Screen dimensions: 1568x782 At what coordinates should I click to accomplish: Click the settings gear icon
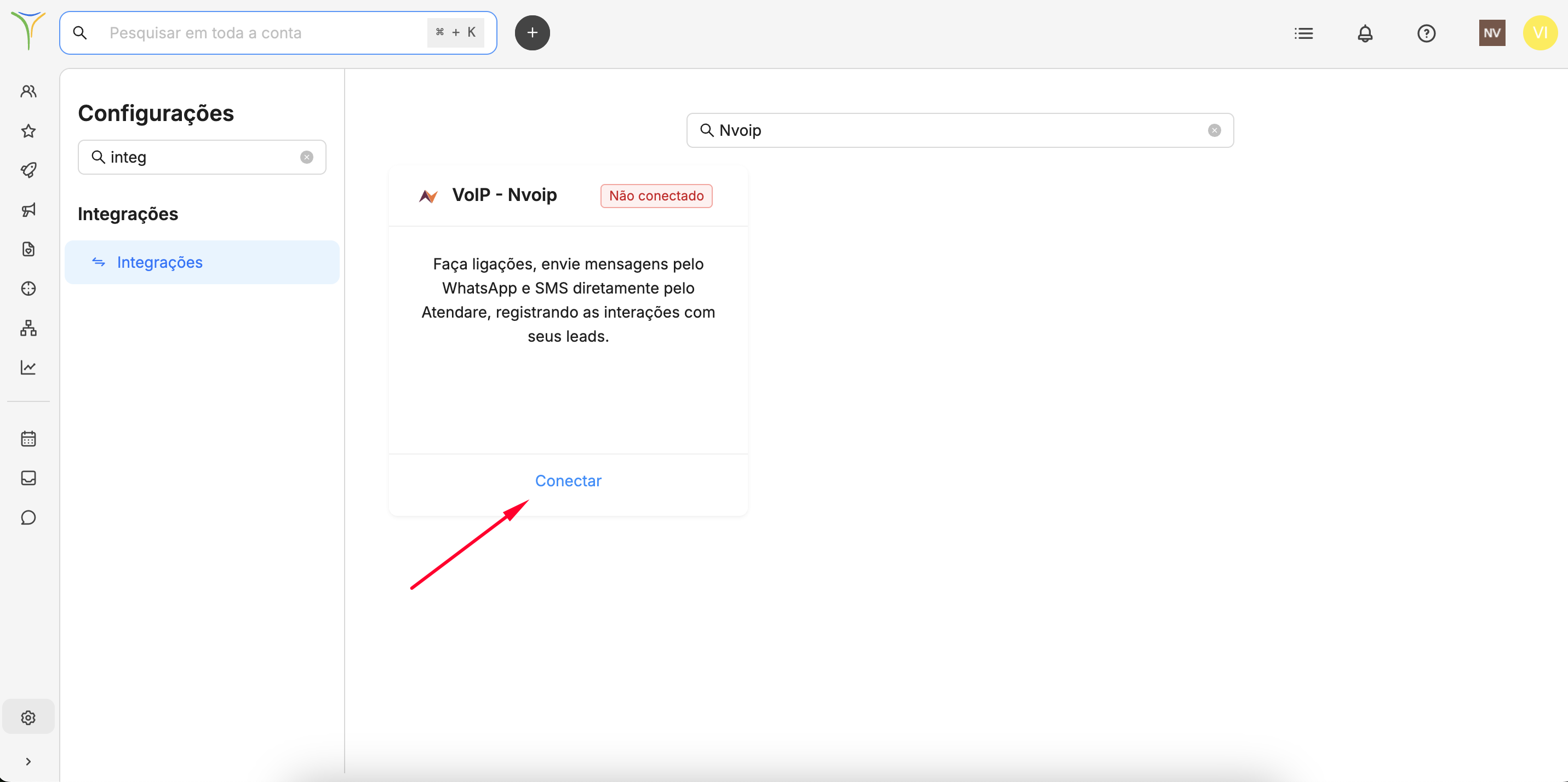28,717
